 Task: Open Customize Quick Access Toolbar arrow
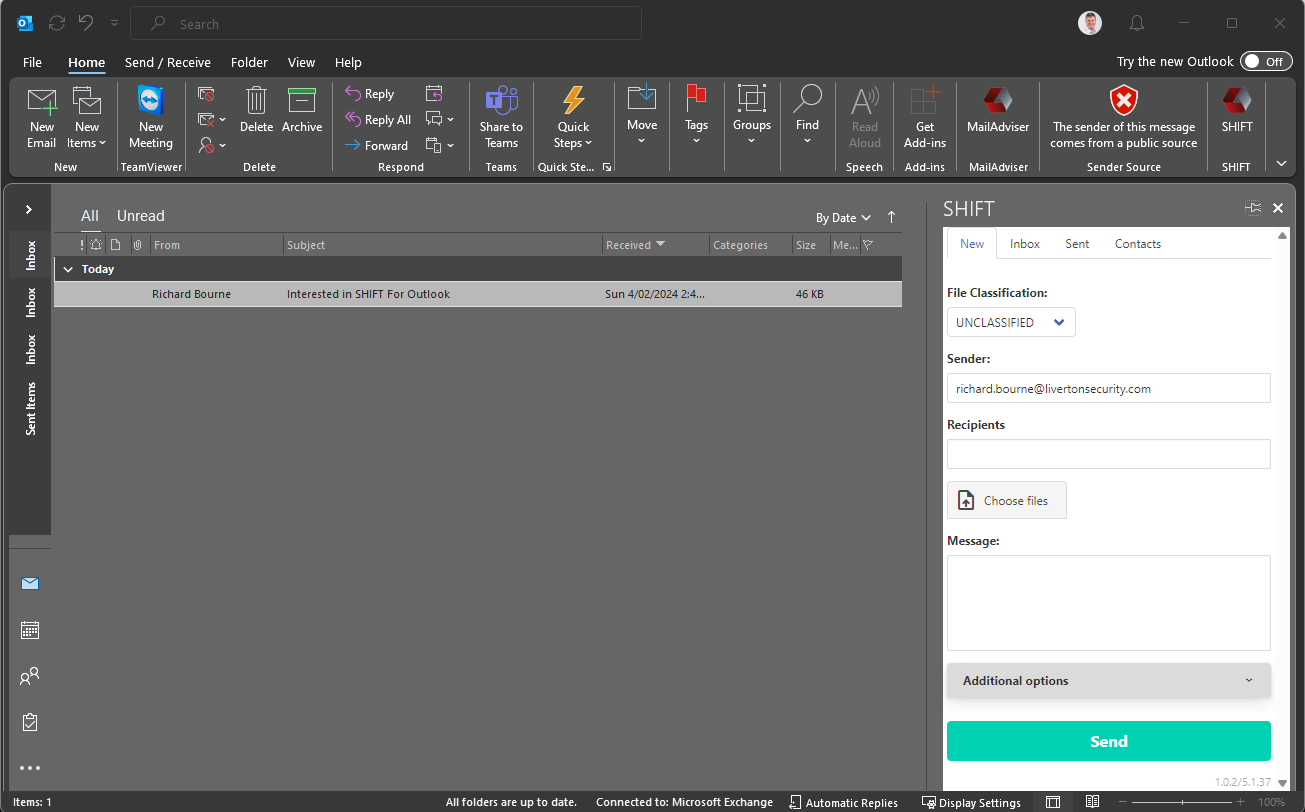(x=115, y=23)
